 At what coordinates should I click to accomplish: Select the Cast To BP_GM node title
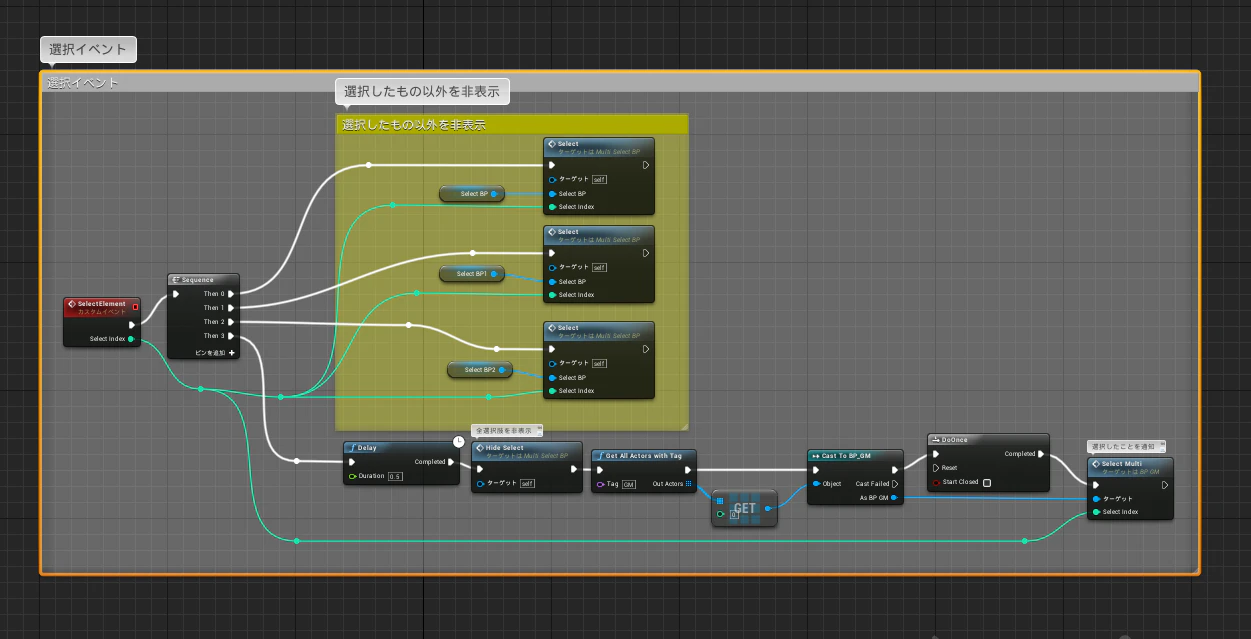846,456
